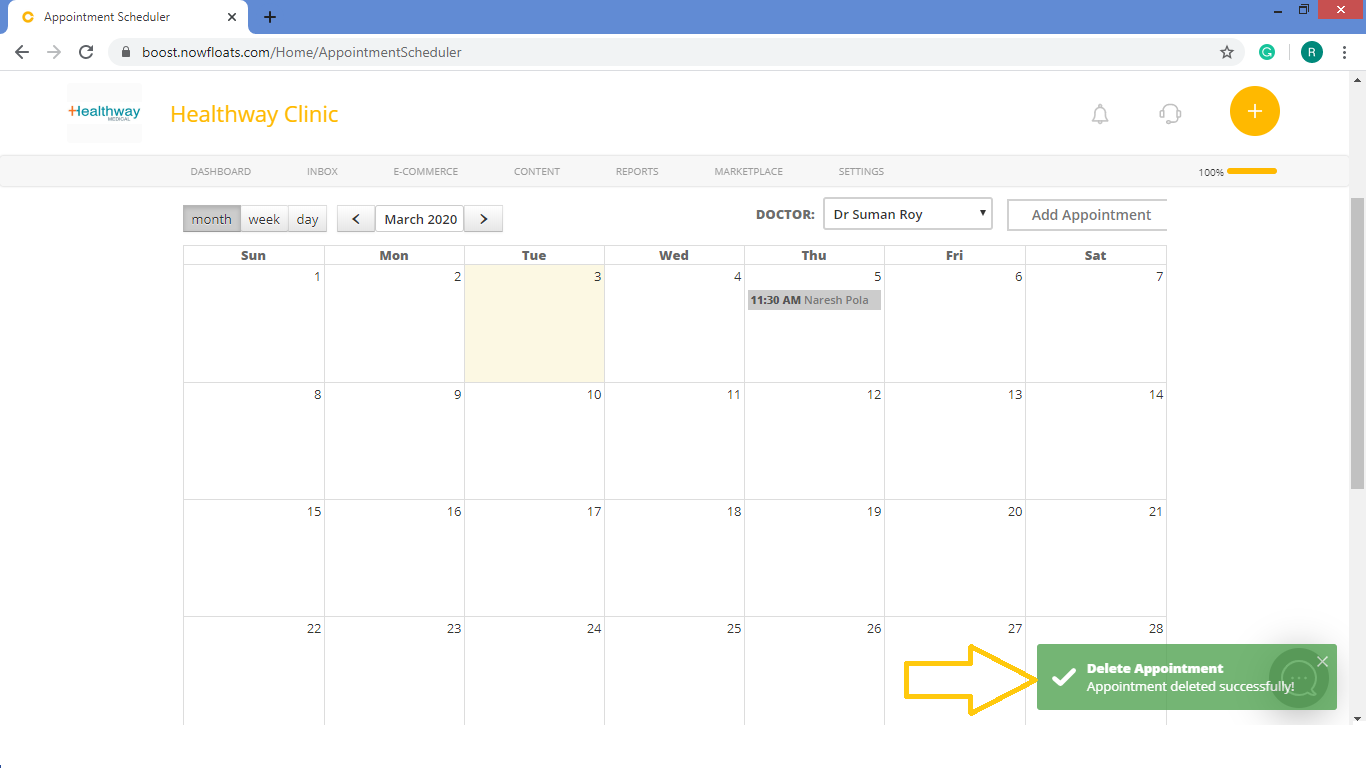Select date 10 in calendar
Image resolution: width=1366 pixels, height=768 pixels.
click(x=594, y=395)
